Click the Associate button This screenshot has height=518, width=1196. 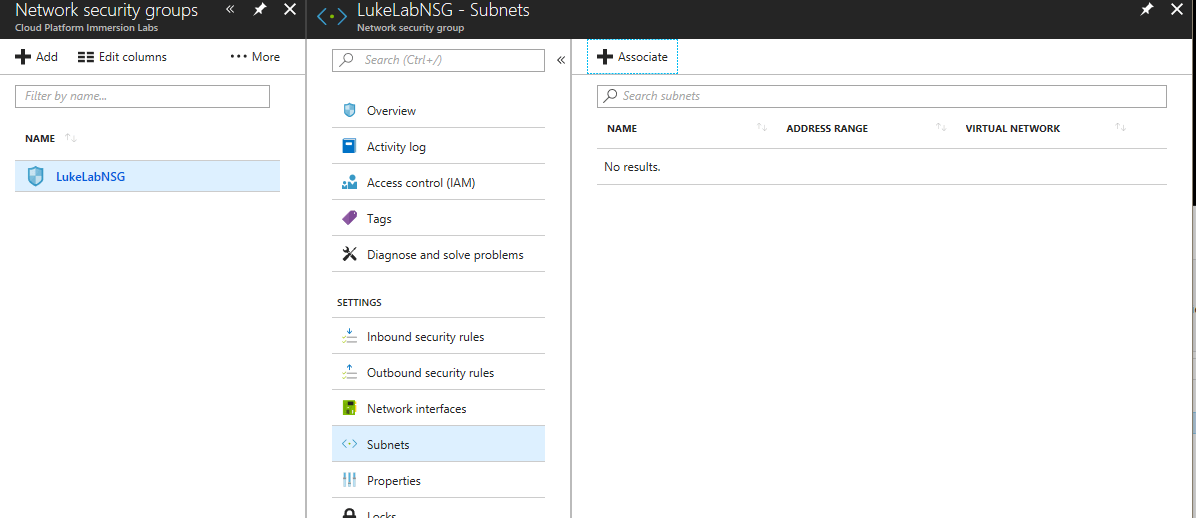[x=632, y=57]
